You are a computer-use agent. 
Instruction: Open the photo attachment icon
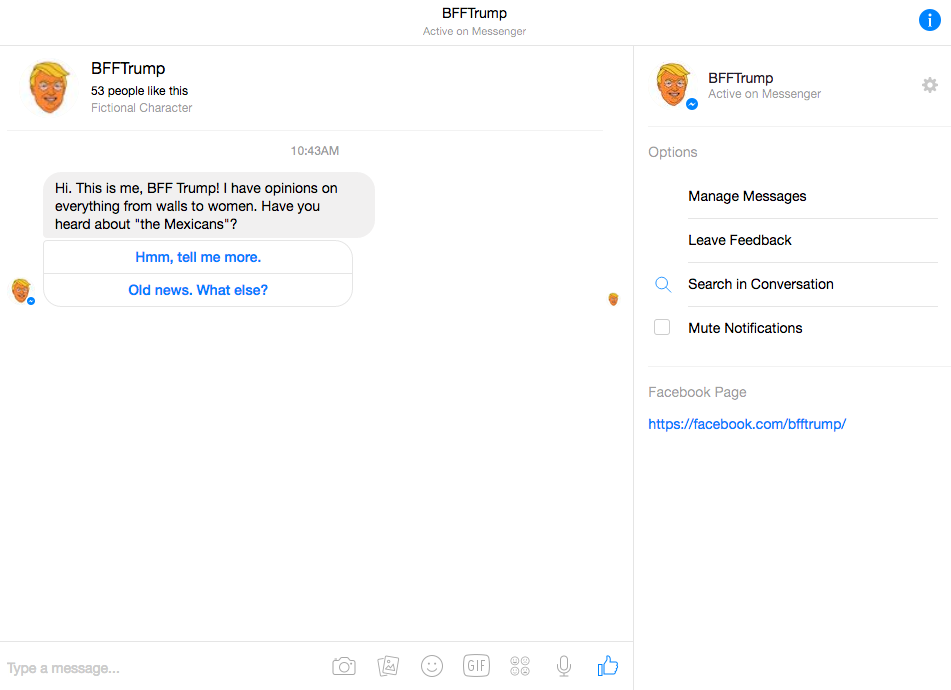(x=388, y=666)
